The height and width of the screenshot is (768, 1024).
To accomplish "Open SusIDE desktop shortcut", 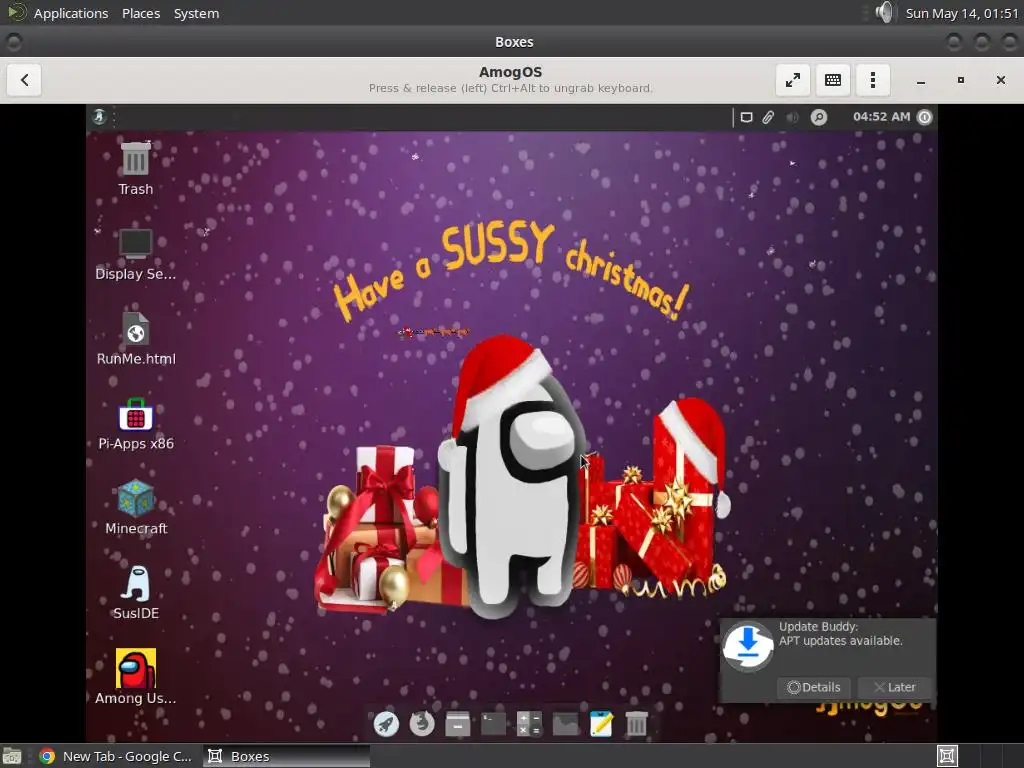I will click(135, 593).
